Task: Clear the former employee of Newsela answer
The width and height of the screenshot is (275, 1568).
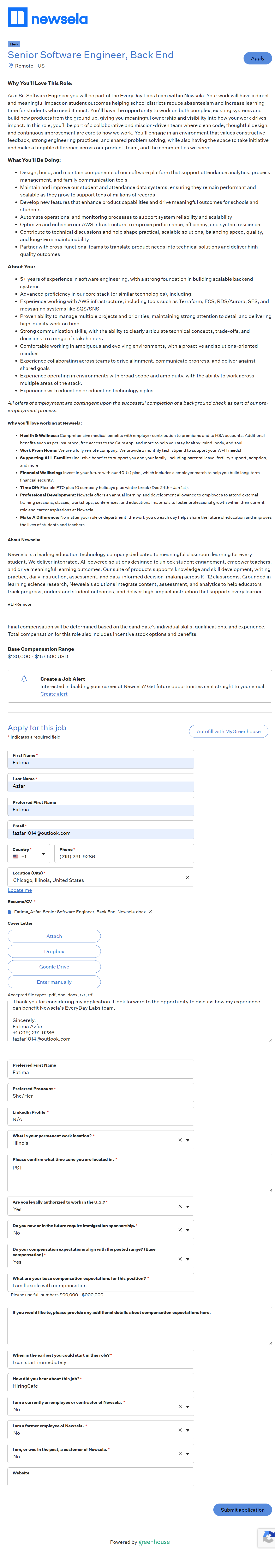Action: [180, 1430]
